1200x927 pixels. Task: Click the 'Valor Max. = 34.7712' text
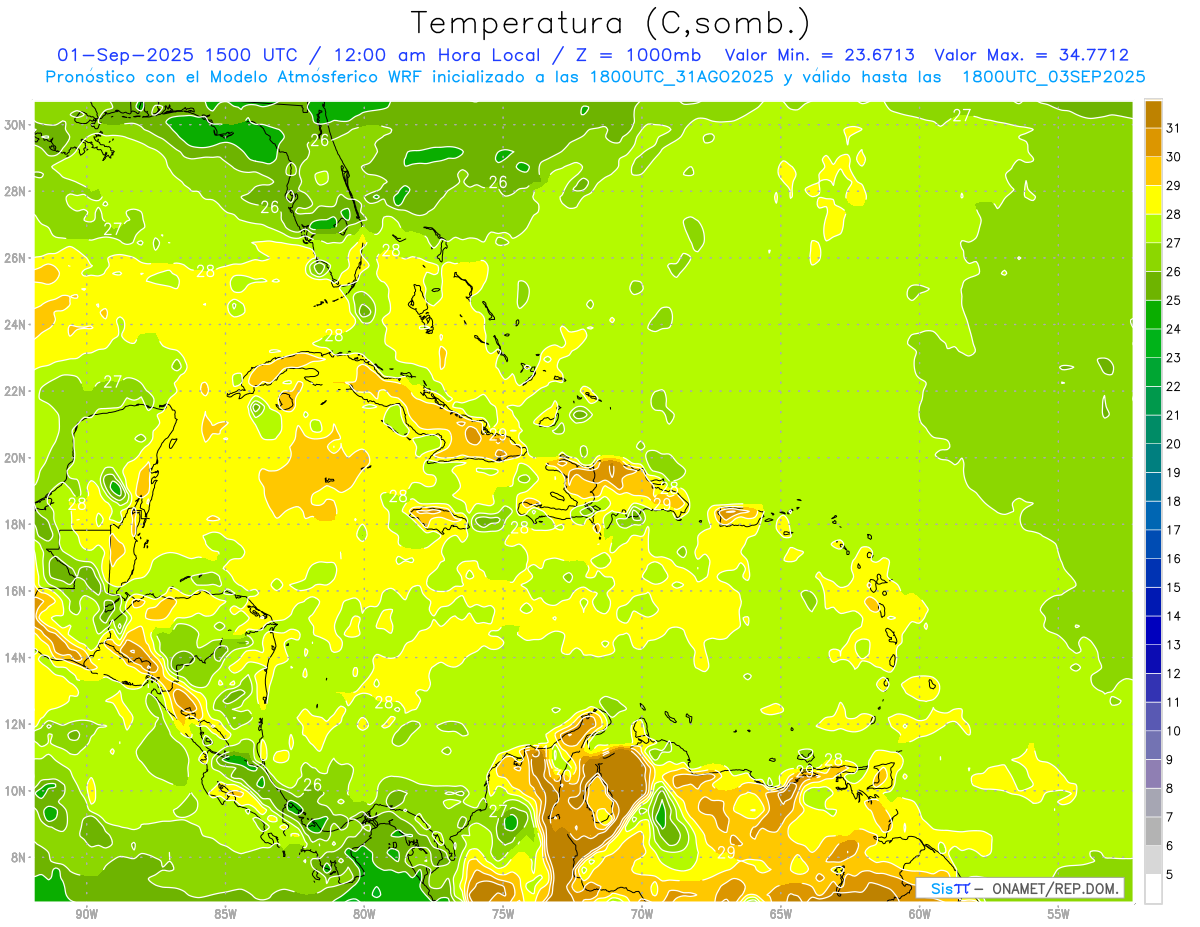pyautogui.click(x=1032, y=55)
